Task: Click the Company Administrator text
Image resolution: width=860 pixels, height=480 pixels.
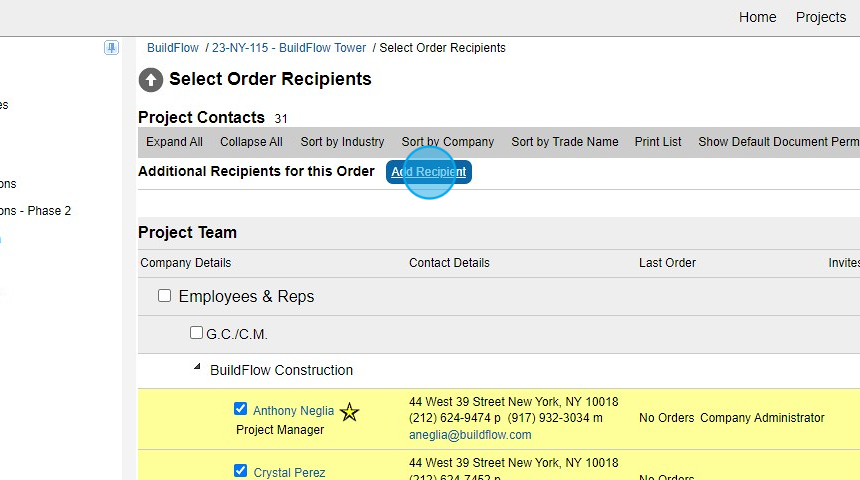Action: [x=762, y=418]
